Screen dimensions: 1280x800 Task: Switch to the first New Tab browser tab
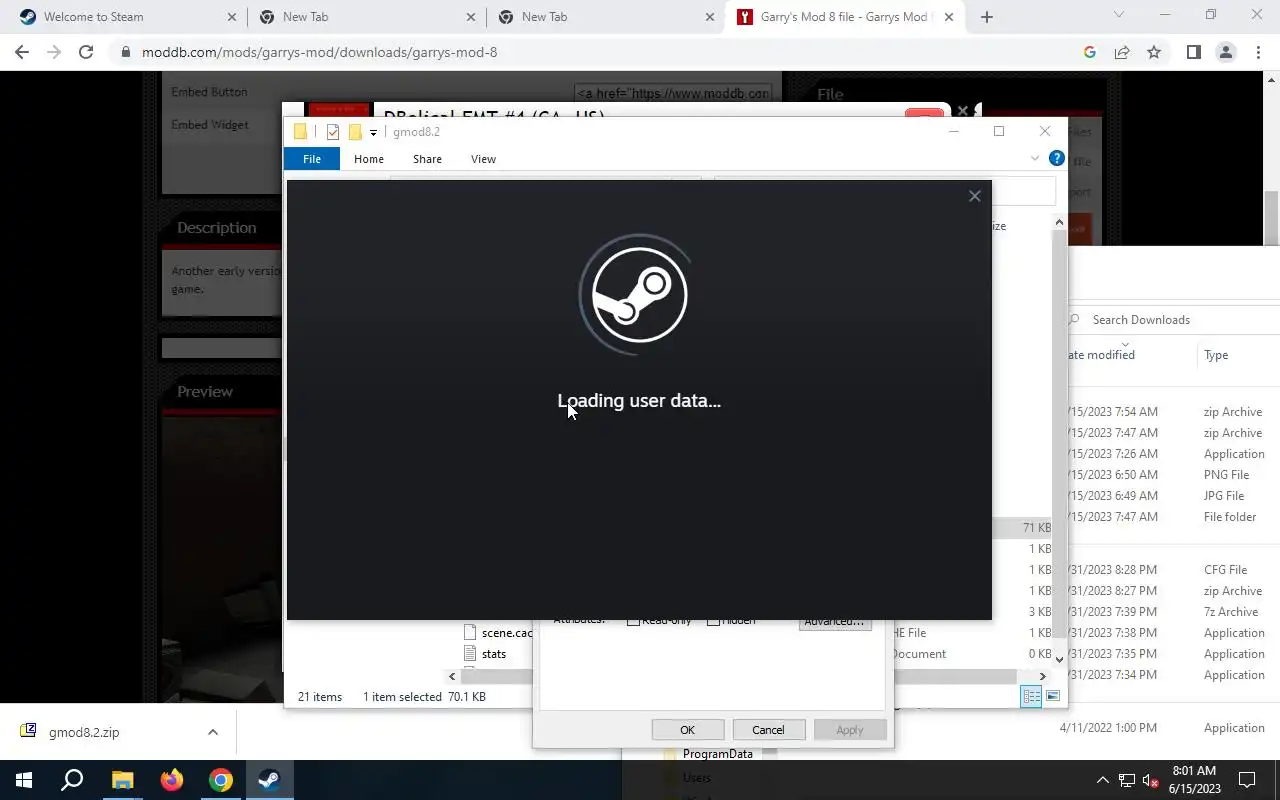[x=366, y=17]
